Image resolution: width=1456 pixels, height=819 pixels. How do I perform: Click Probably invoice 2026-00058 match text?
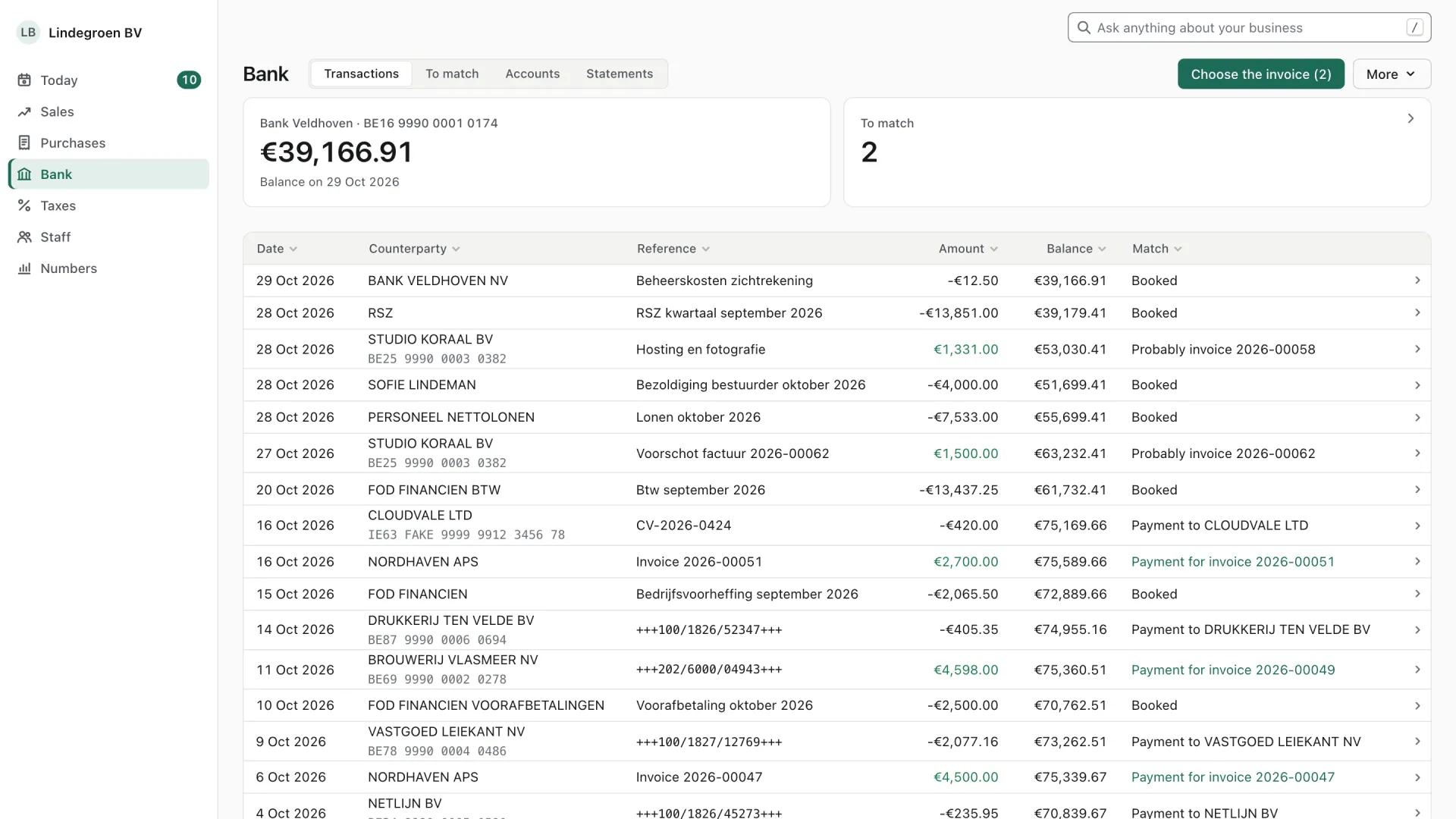1222,350
